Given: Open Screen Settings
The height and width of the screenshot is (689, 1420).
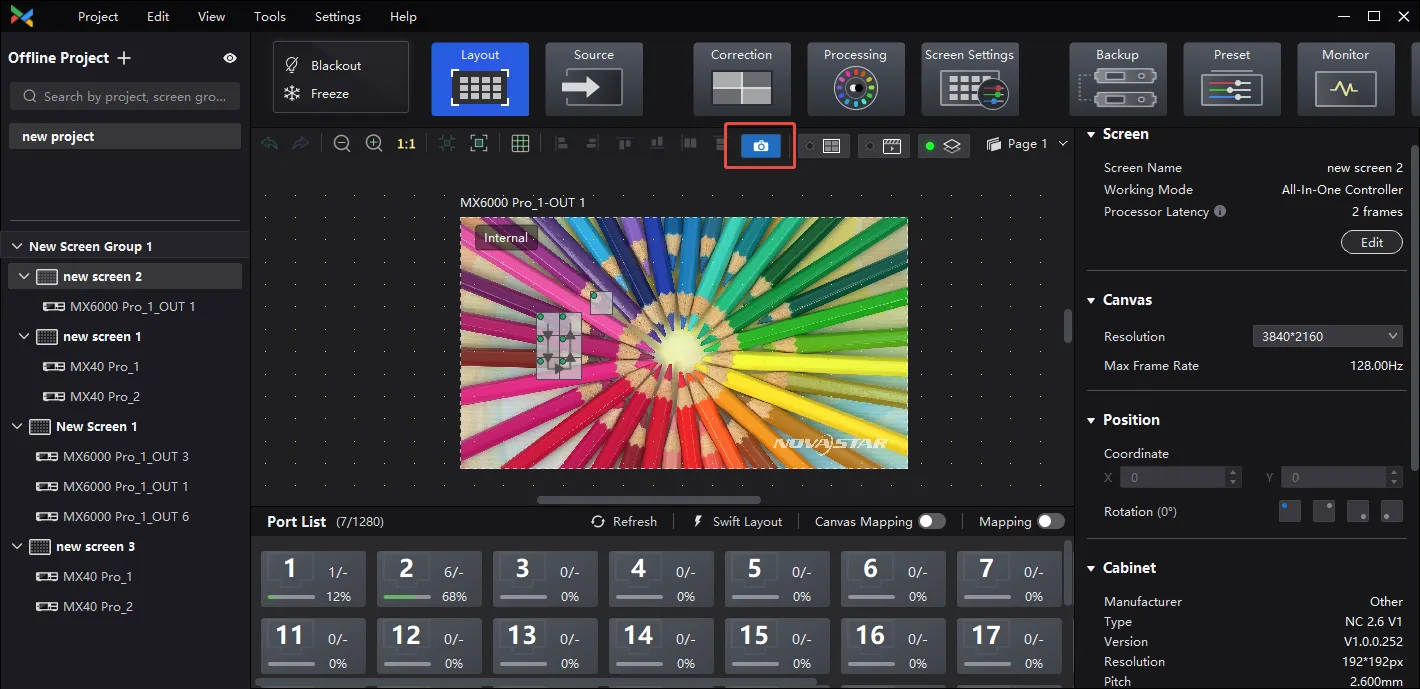Looking at the screenshot, I should click(970, 79).
